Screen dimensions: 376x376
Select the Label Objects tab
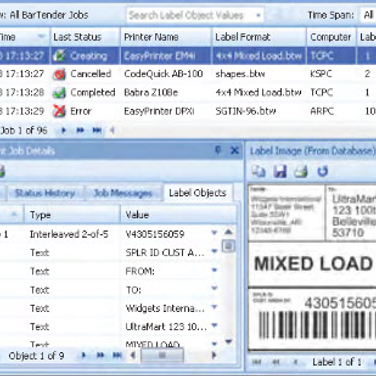[x=197, y=193]
